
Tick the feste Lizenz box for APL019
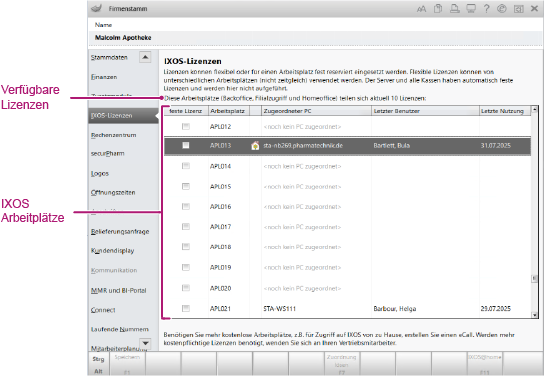click(186, 267)
